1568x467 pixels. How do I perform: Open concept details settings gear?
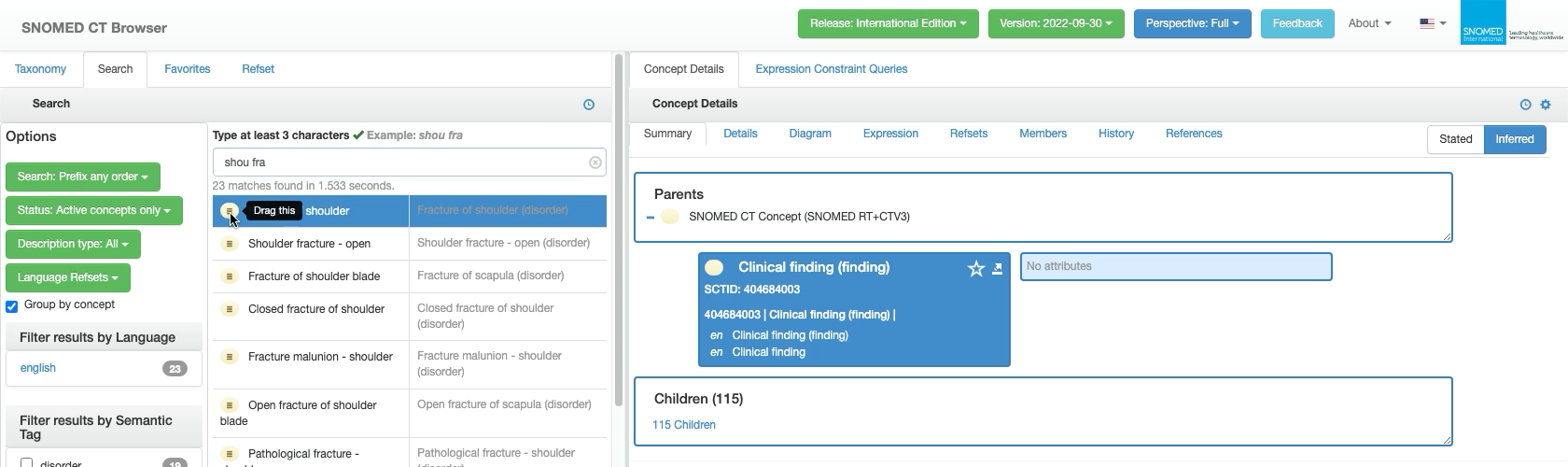coord(1546,105)
